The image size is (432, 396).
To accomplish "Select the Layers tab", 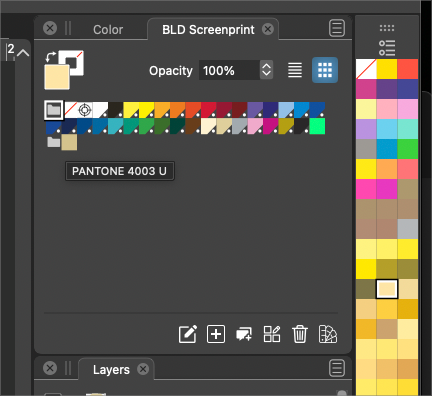I will click(x=111, y=370).
